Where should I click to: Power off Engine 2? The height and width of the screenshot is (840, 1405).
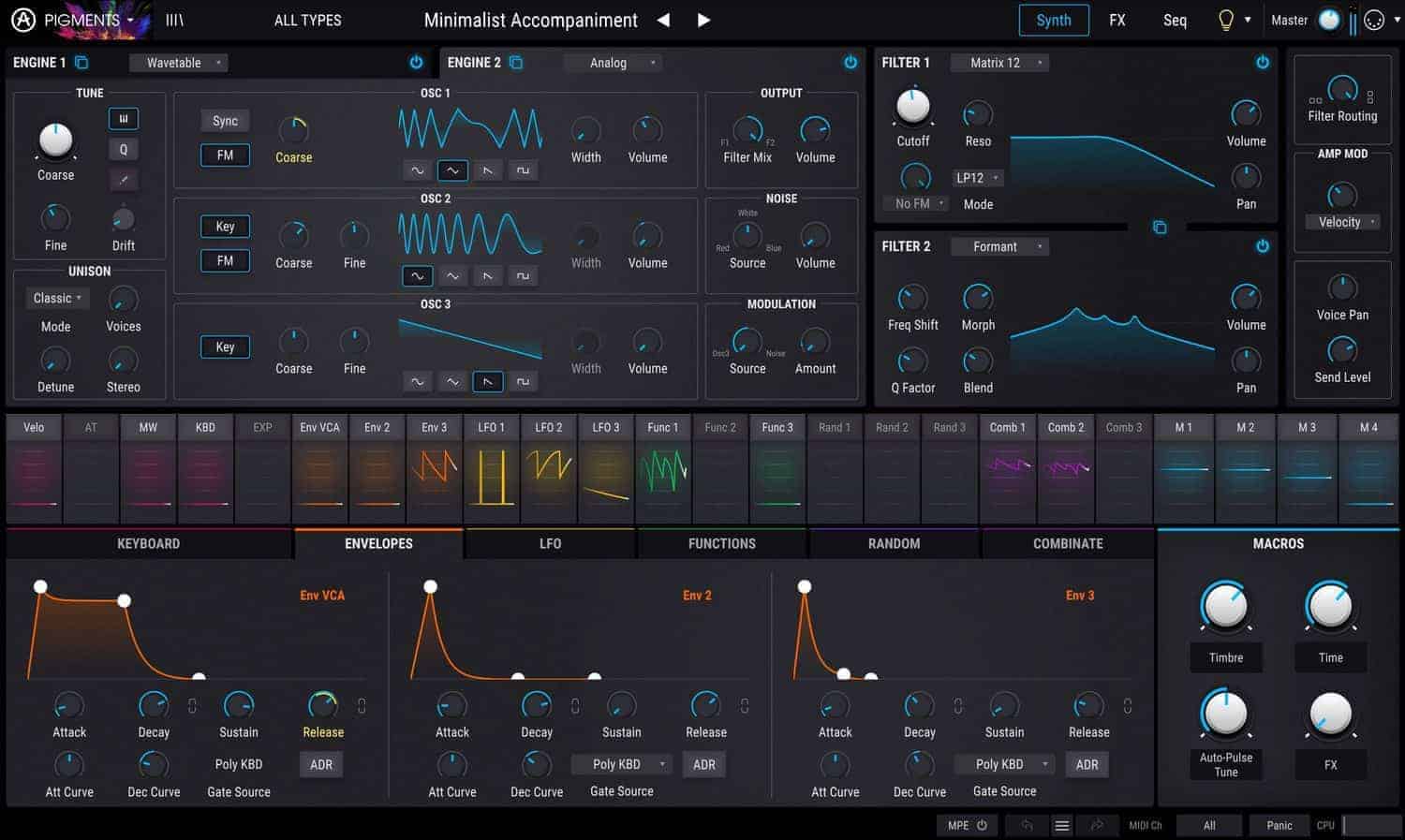(x=850, y=62)
